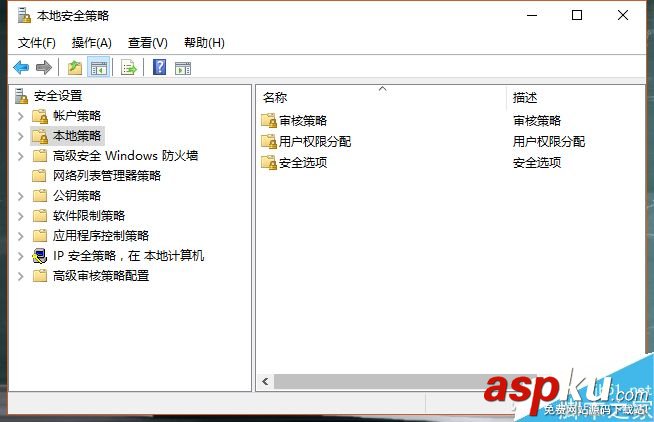Expand the 帐户策略 tree node
The height and width of the screenshot is (422, 654).
20,116
